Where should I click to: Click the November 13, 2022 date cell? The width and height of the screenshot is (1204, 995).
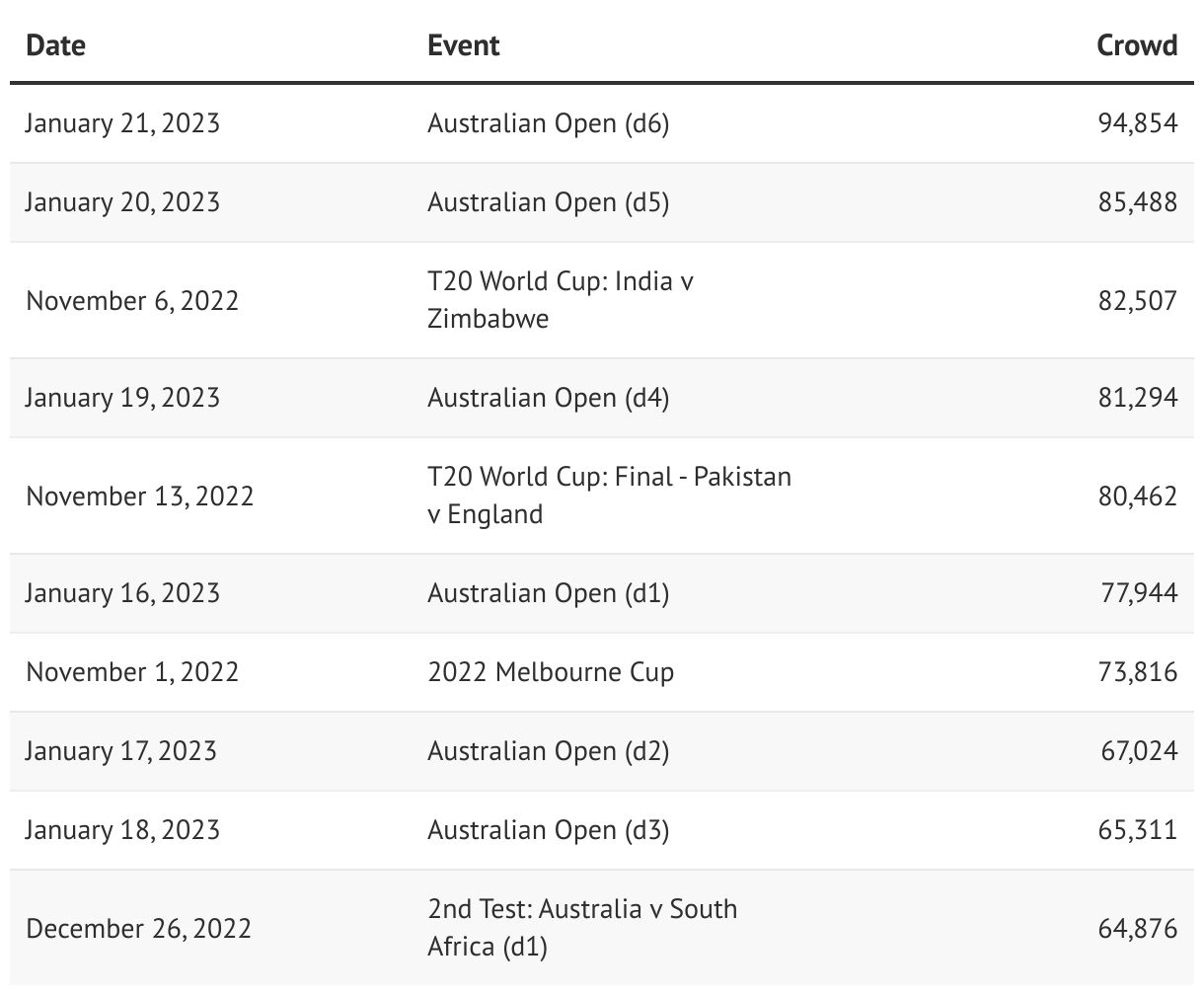(x=139, y=496)
